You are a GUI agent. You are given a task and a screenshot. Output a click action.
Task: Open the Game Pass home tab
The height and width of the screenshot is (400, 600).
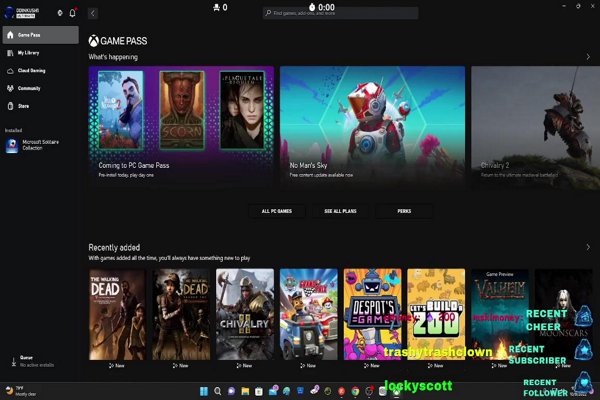click(41, 35)
